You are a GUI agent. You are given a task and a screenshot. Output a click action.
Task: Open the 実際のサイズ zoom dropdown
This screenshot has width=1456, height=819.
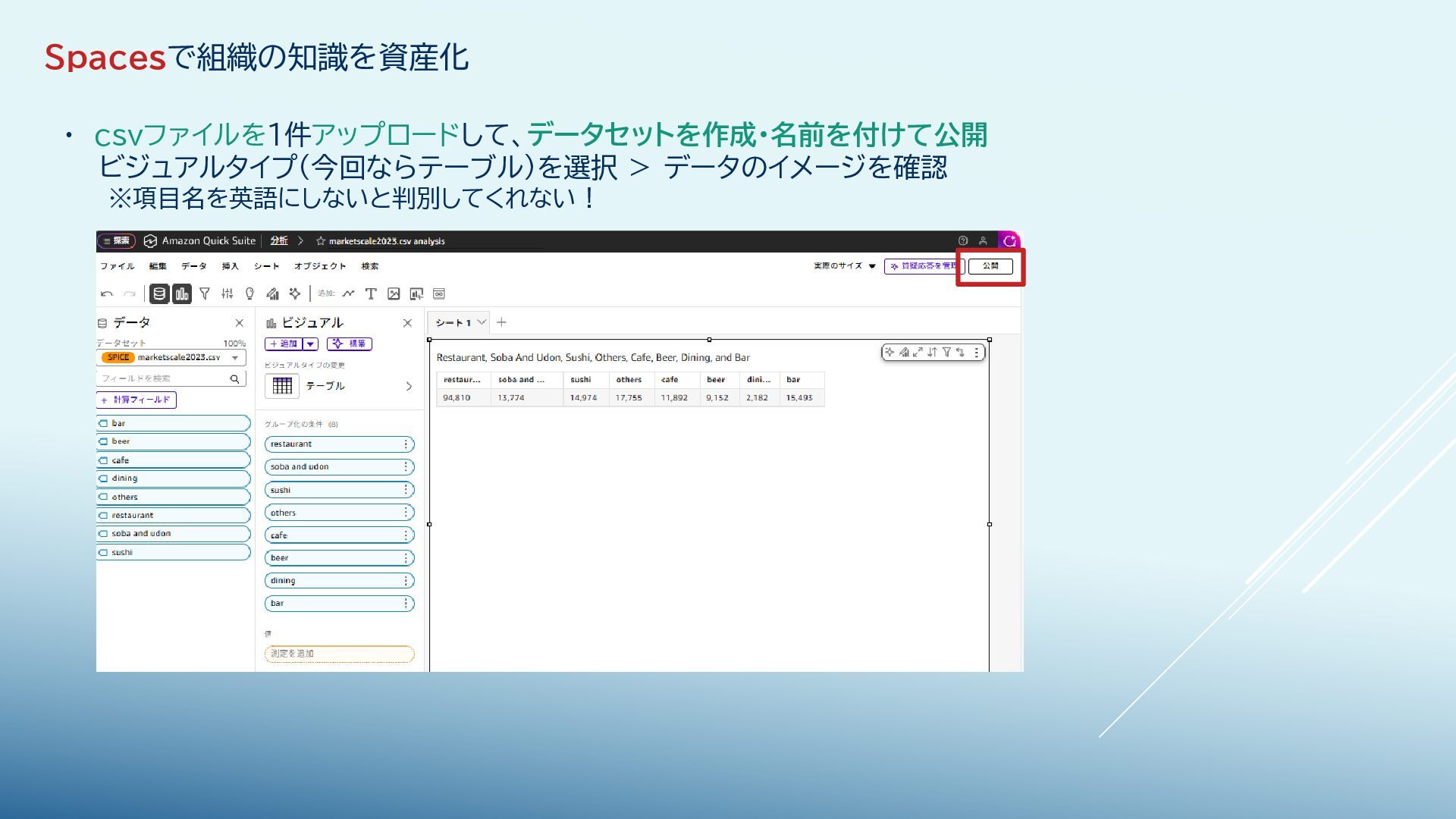pos(845,266)
